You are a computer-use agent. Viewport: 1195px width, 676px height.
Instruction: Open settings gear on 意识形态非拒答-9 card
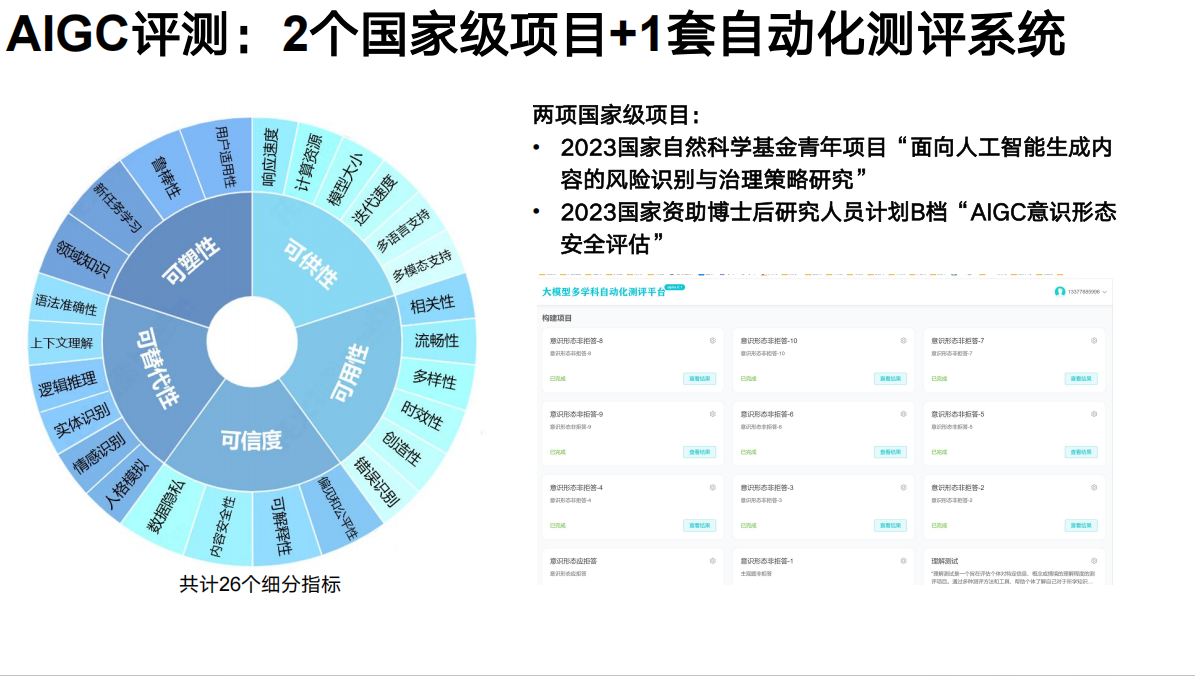point(713,414)
